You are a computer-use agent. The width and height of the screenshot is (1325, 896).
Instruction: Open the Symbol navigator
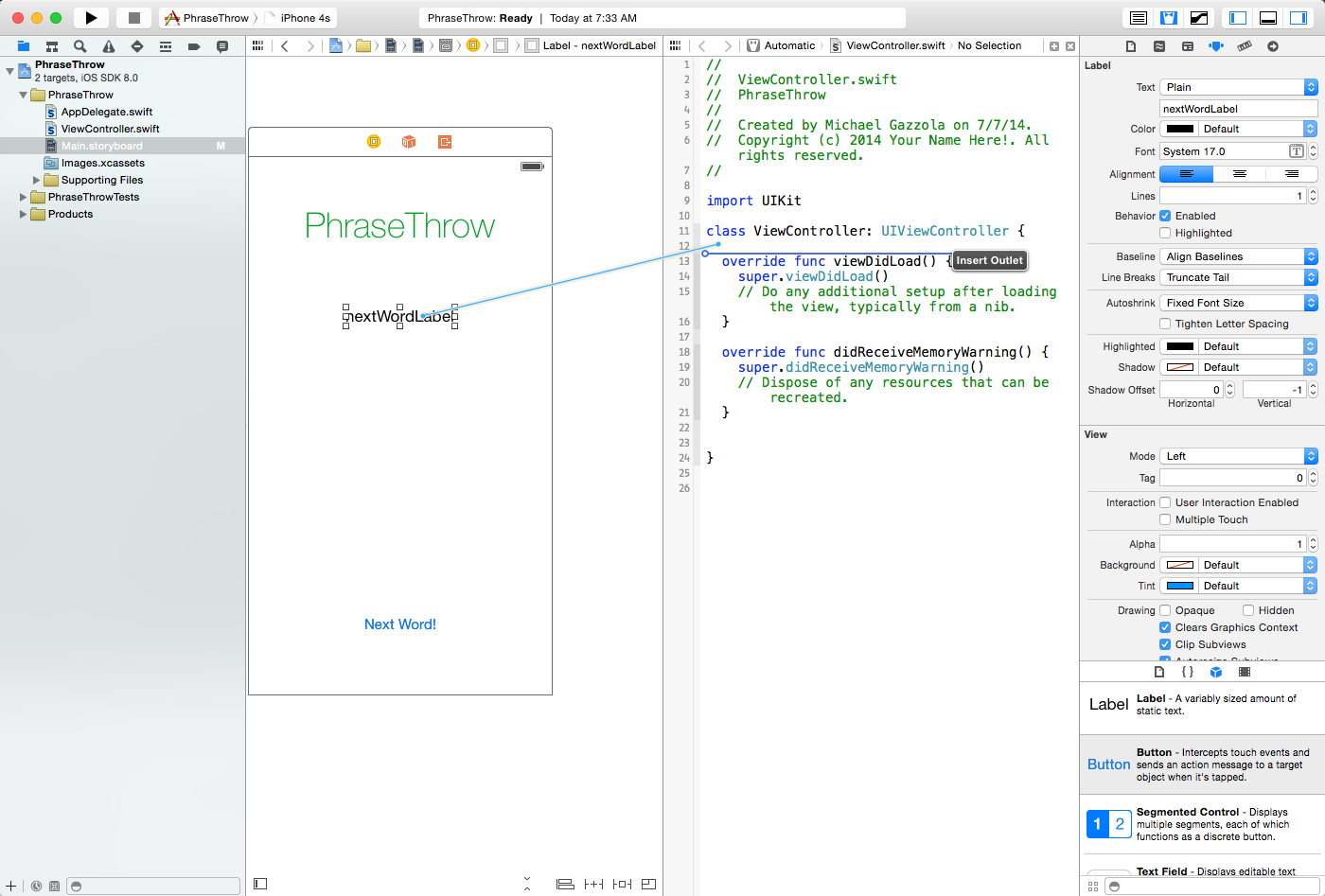52,46
